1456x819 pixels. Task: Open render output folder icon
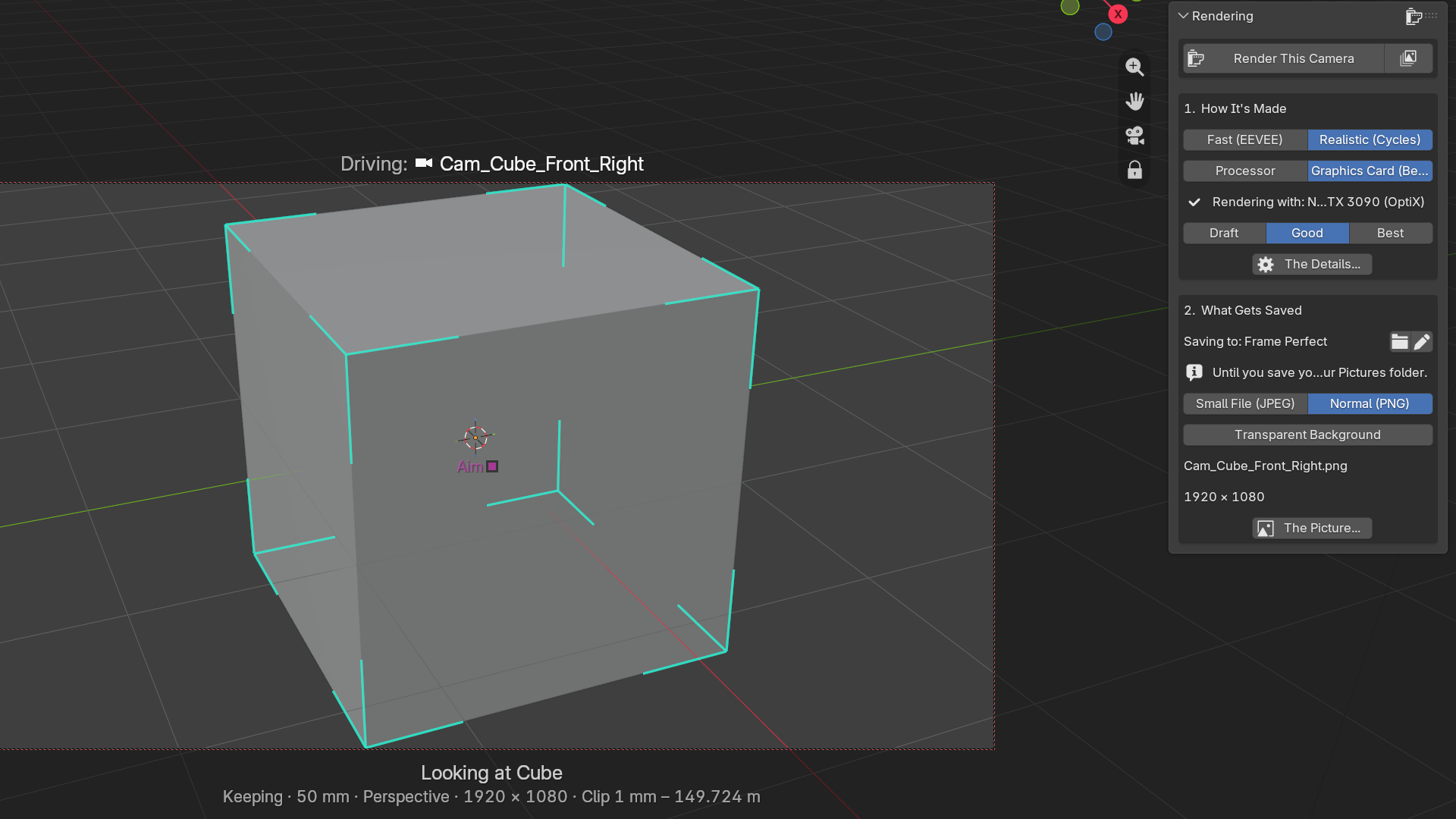[1400, 342]
